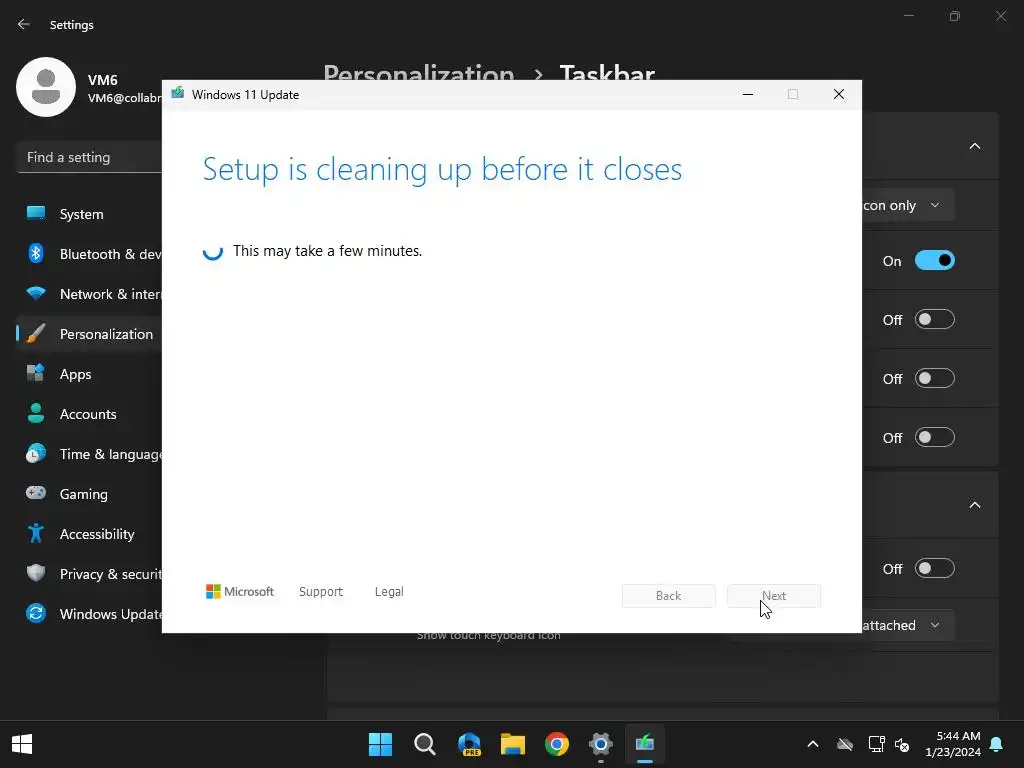Open Time & language clock icon
Image resolution: width=1024 pixels, height=768 pixels.
(x=36, y=453)
